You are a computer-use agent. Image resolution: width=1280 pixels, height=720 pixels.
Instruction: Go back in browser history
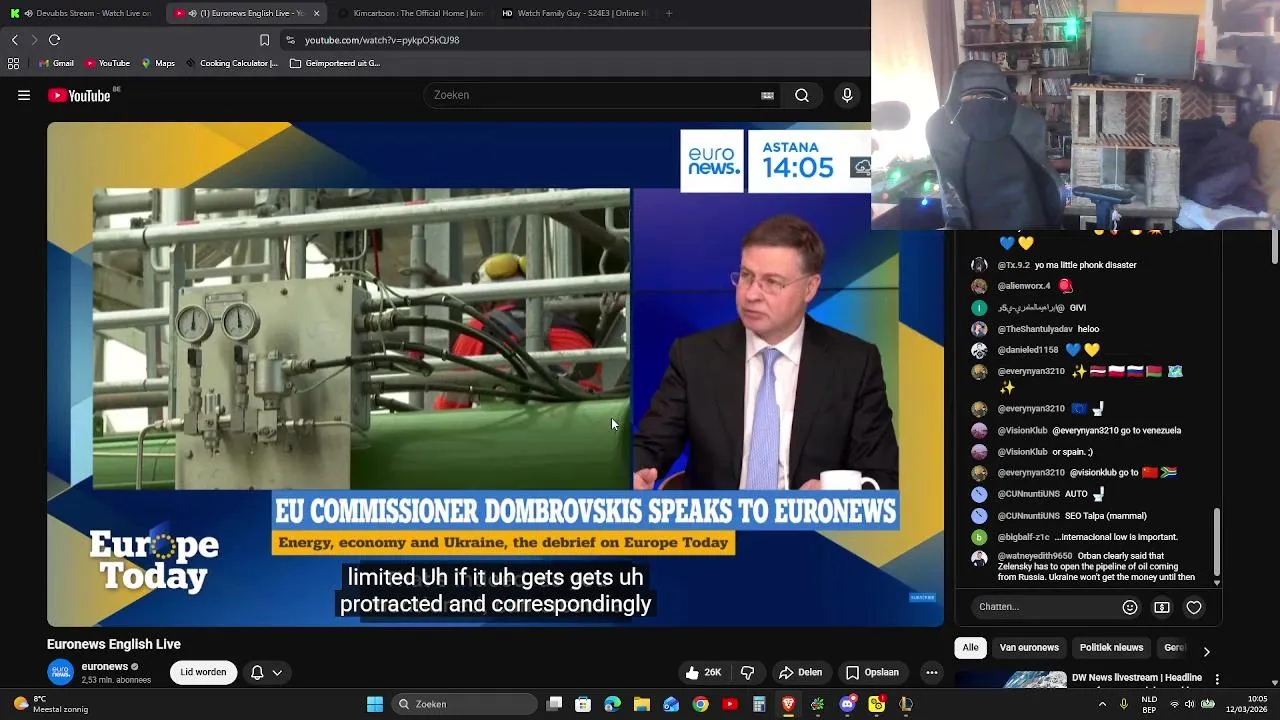[x=15, y=40]
